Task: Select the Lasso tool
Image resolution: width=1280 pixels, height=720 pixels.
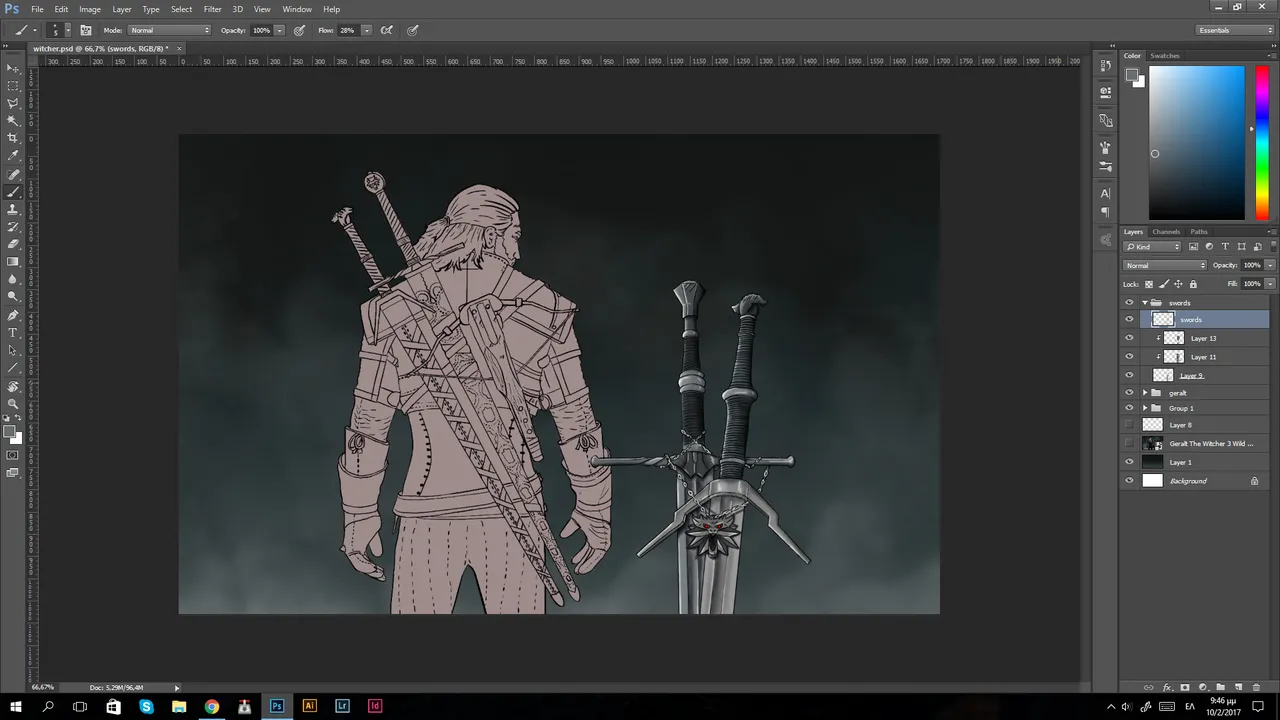Action: [x=13, y=103]
